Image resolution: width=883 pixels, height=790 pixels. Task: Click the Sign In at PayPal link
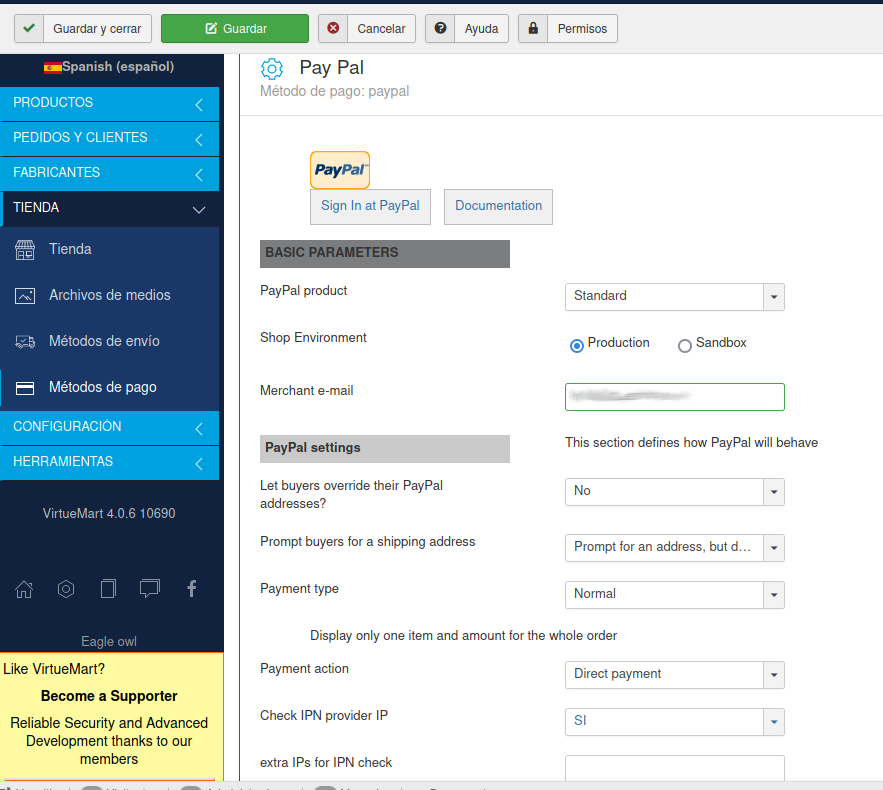pyautogui.click(x=370, y=206)
